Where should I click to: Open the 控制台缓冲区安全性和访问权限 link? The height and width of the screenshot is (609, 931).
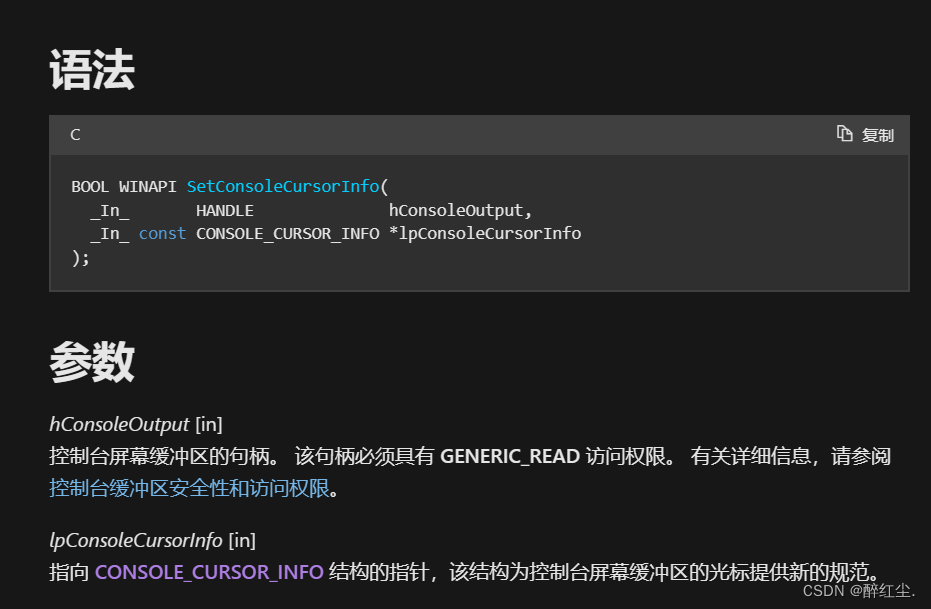click(x=189, y=489)
